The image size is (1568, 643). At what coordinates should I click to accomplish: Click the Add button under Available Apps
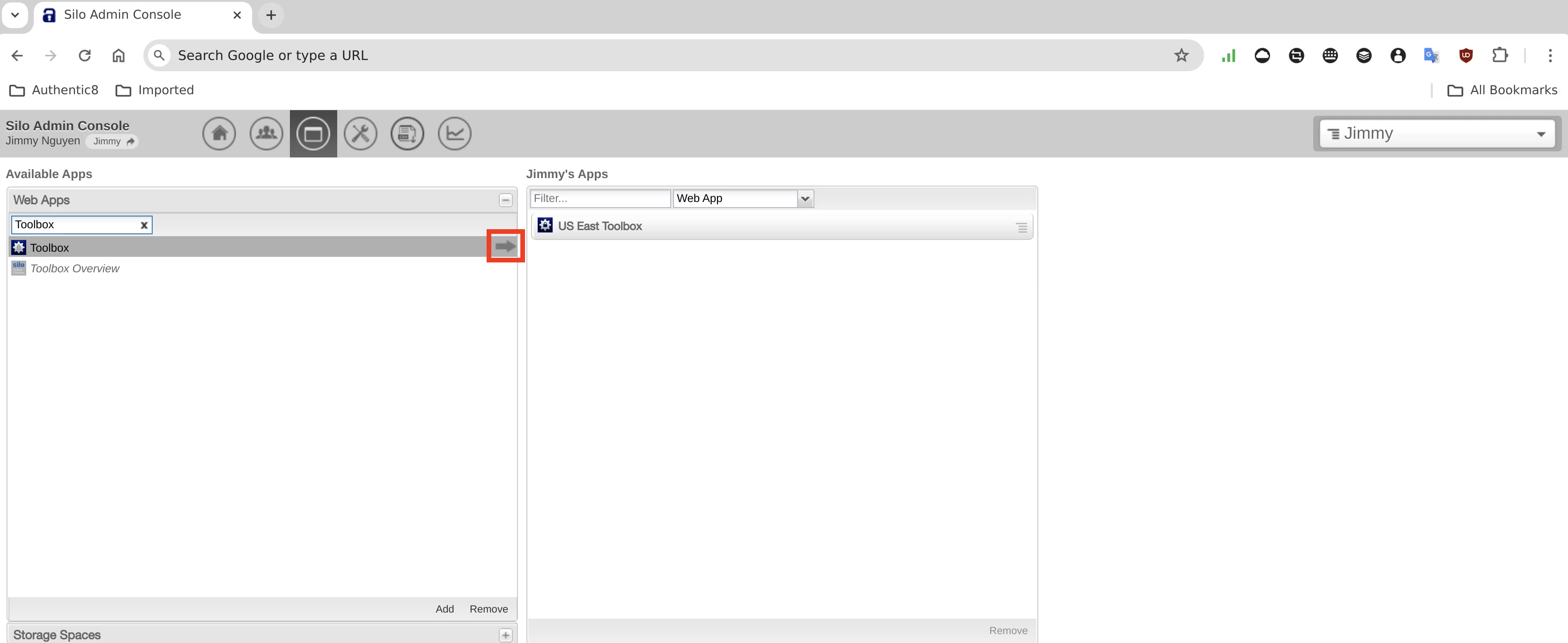point(444,609)
